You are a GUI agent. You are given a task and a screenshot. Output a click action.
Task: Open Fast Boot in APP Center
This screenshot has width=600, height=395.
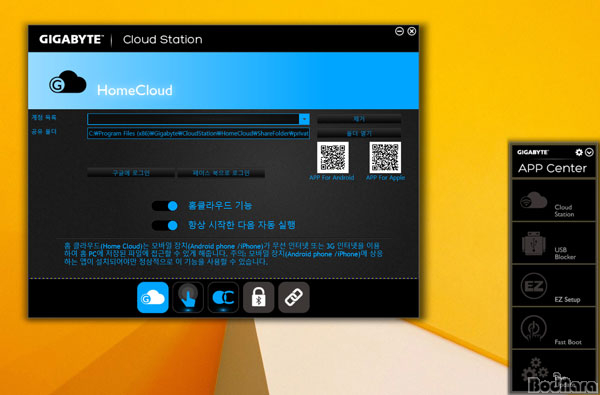tap(553, 328)
